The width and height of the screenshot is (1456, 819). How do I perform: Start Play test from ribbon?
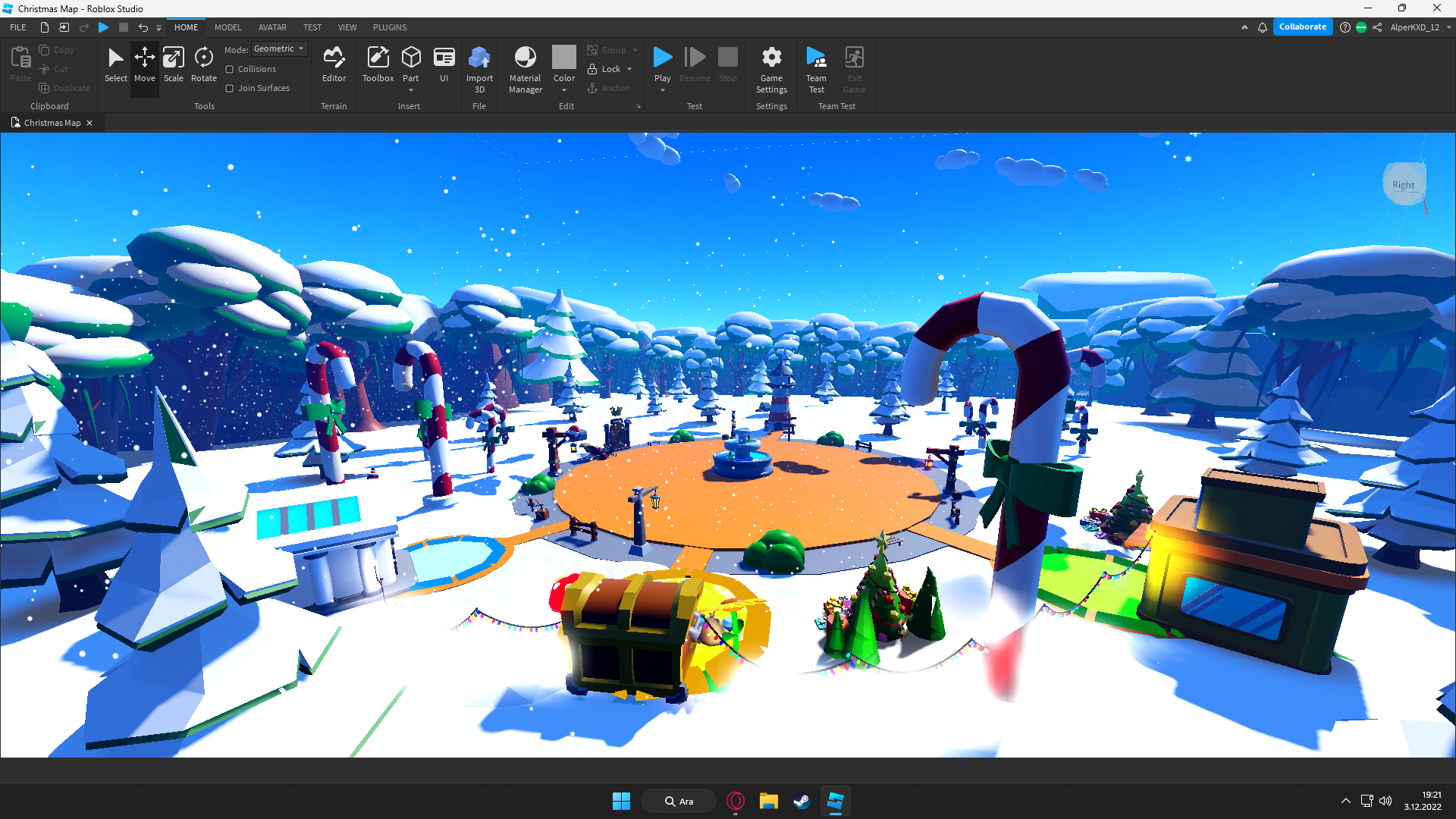[x=662, y=63]
